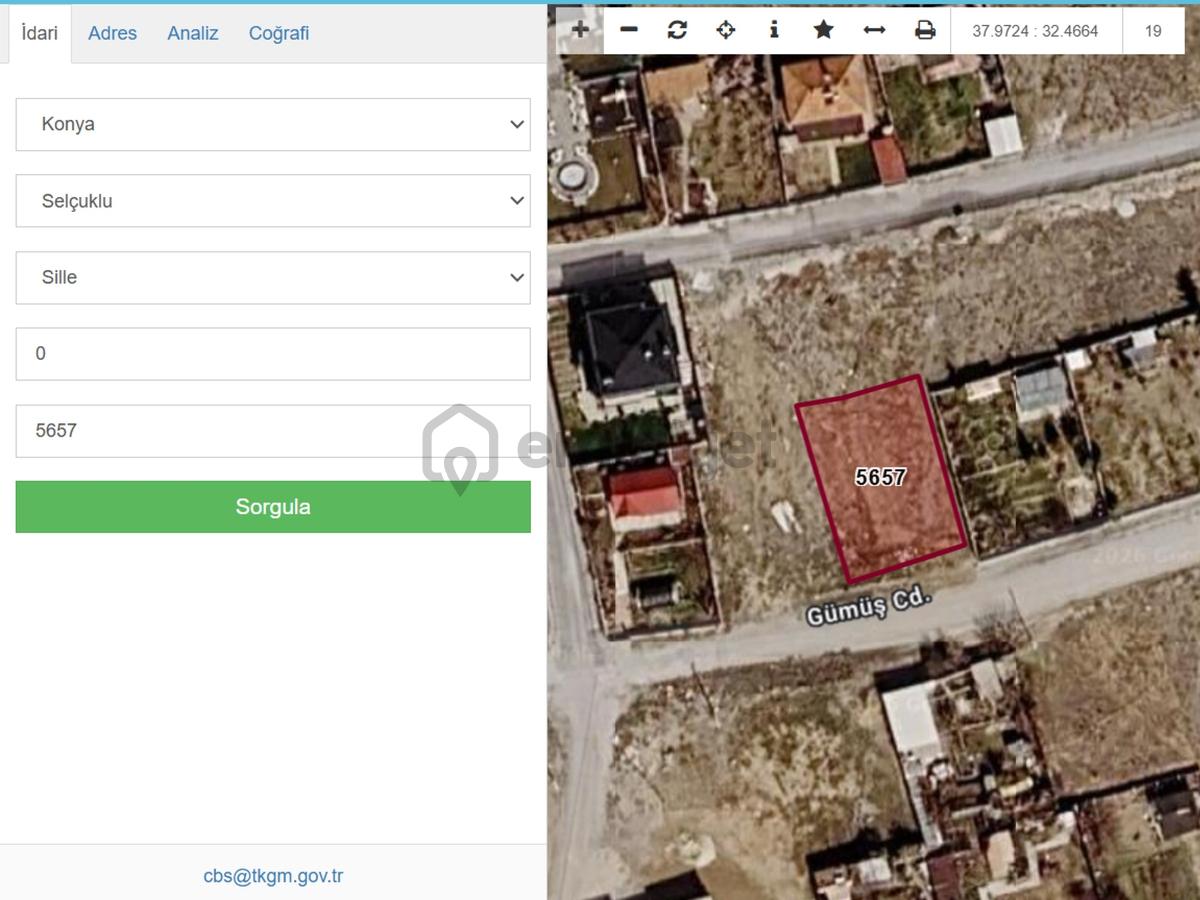Screen dimensions: 1200x900
Task: Click the refresh map icon
Action: (677, 30)
